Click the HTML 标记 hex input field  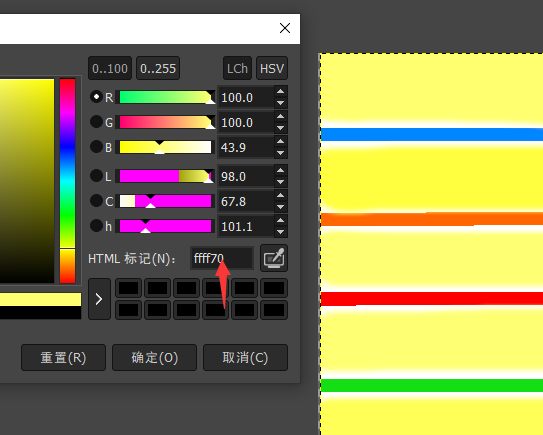[x=222, y=258]
